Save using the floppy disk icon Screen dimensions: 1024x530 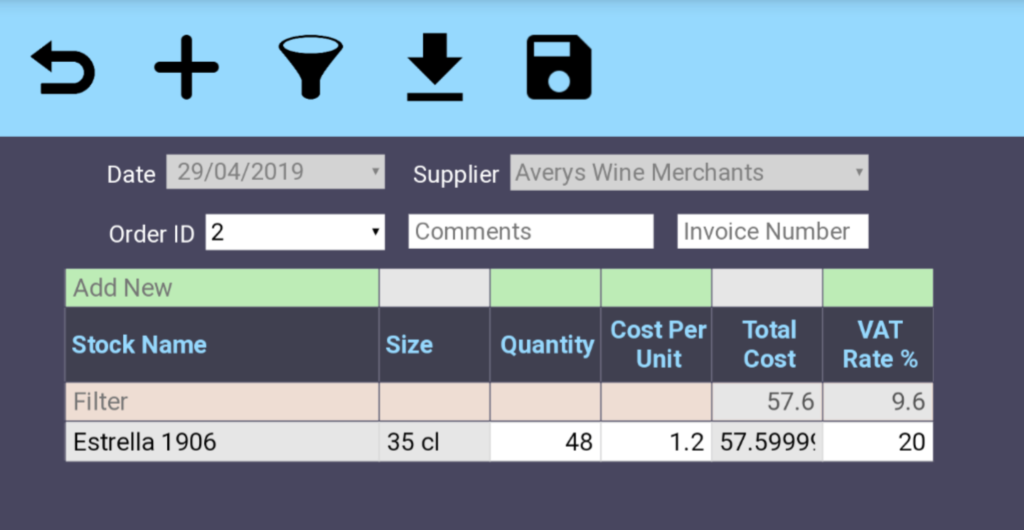(x=559, y=68)
